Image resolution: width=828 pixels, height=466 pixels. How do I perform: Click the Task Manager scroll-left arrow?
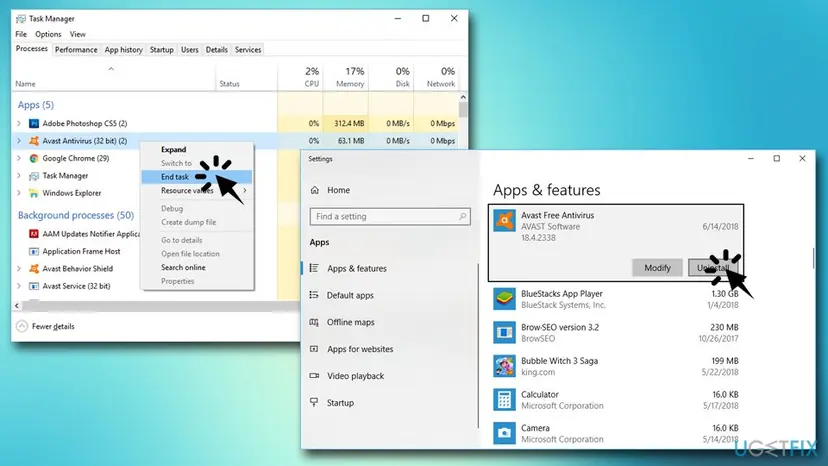(17, 305)
